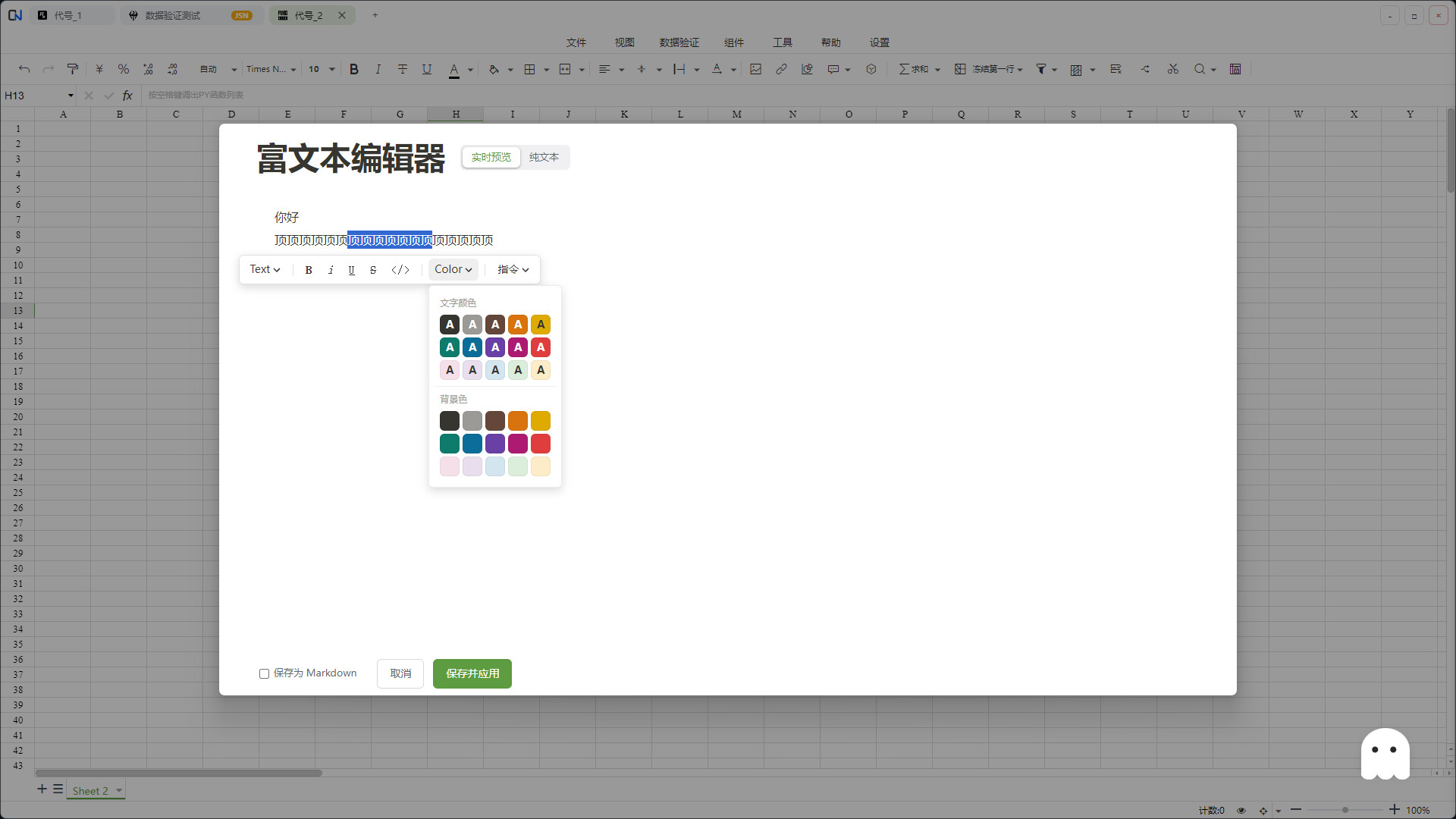Toggle the spreadsheet toolbar bold B
This screenshot has width=1456, height=819.
353,69
